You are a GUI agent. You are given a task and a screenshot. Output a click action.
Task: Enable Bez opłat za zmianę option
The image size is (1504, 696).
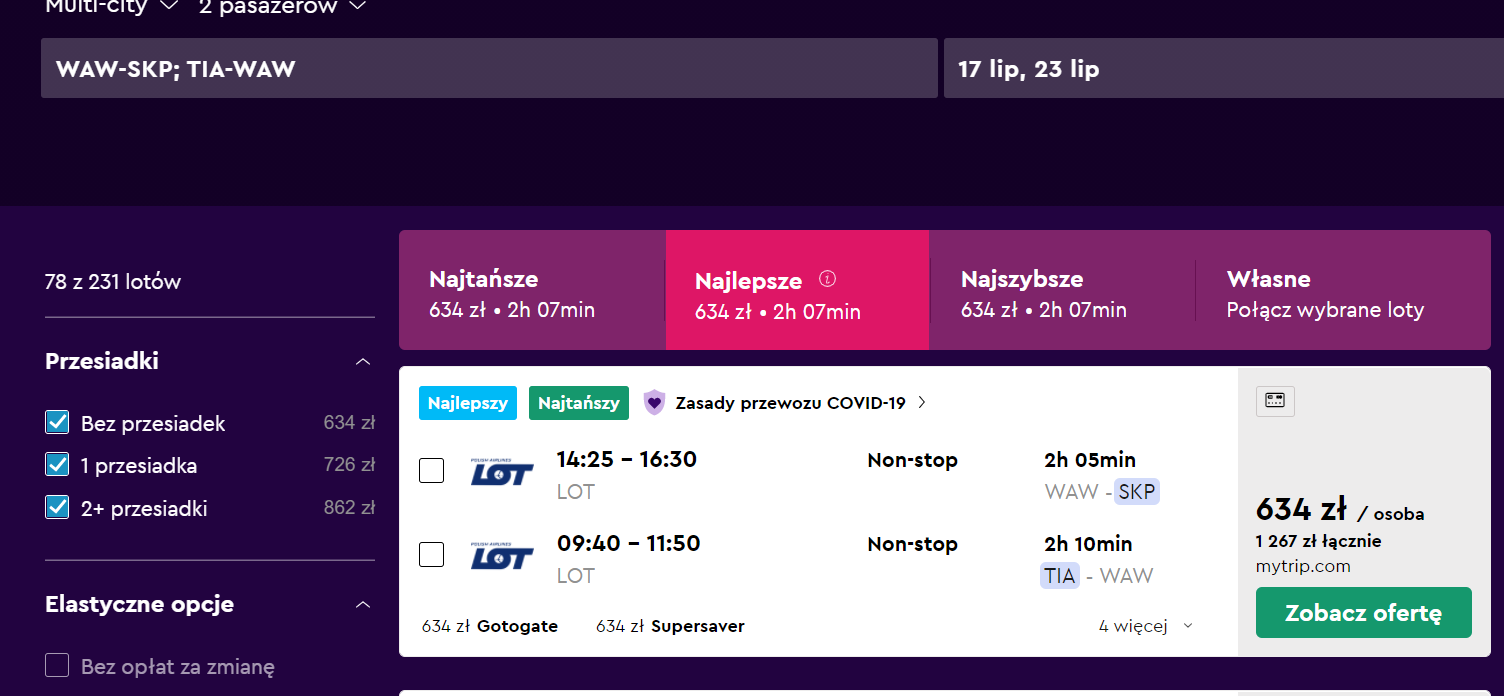[57, 666]
